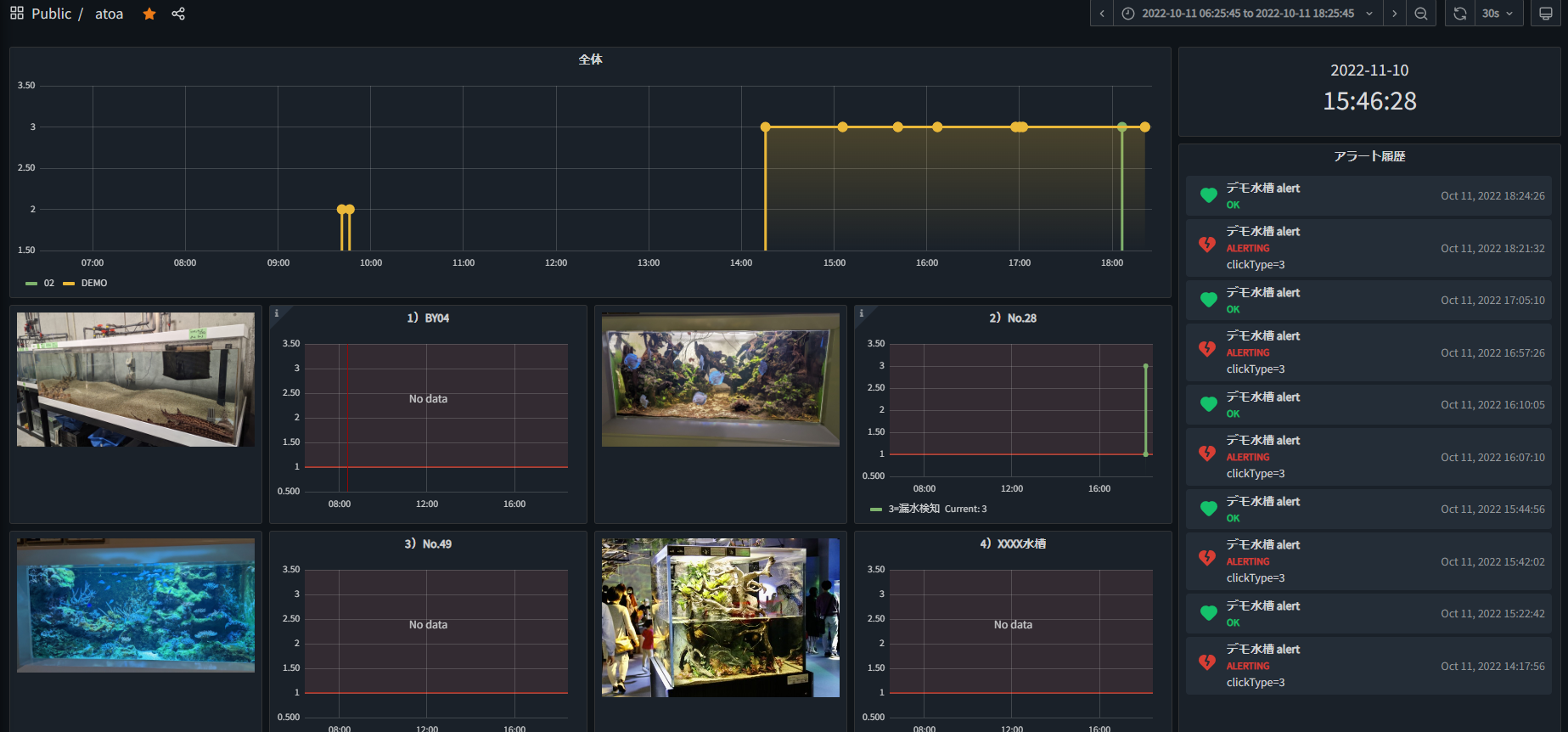Open the time range picker dropdown
Viewport: 1568px width, 732px height.
pos(1248,14)
